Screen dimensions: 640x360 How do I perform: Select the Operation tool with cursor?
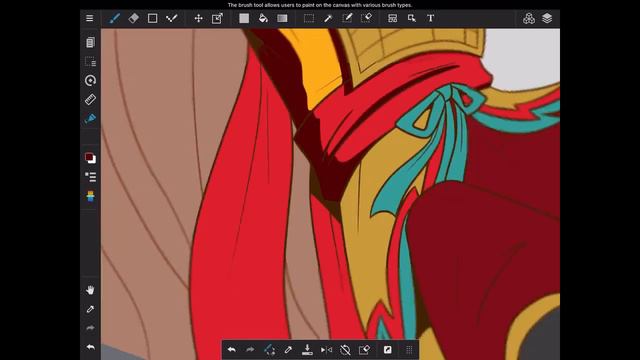411,18
